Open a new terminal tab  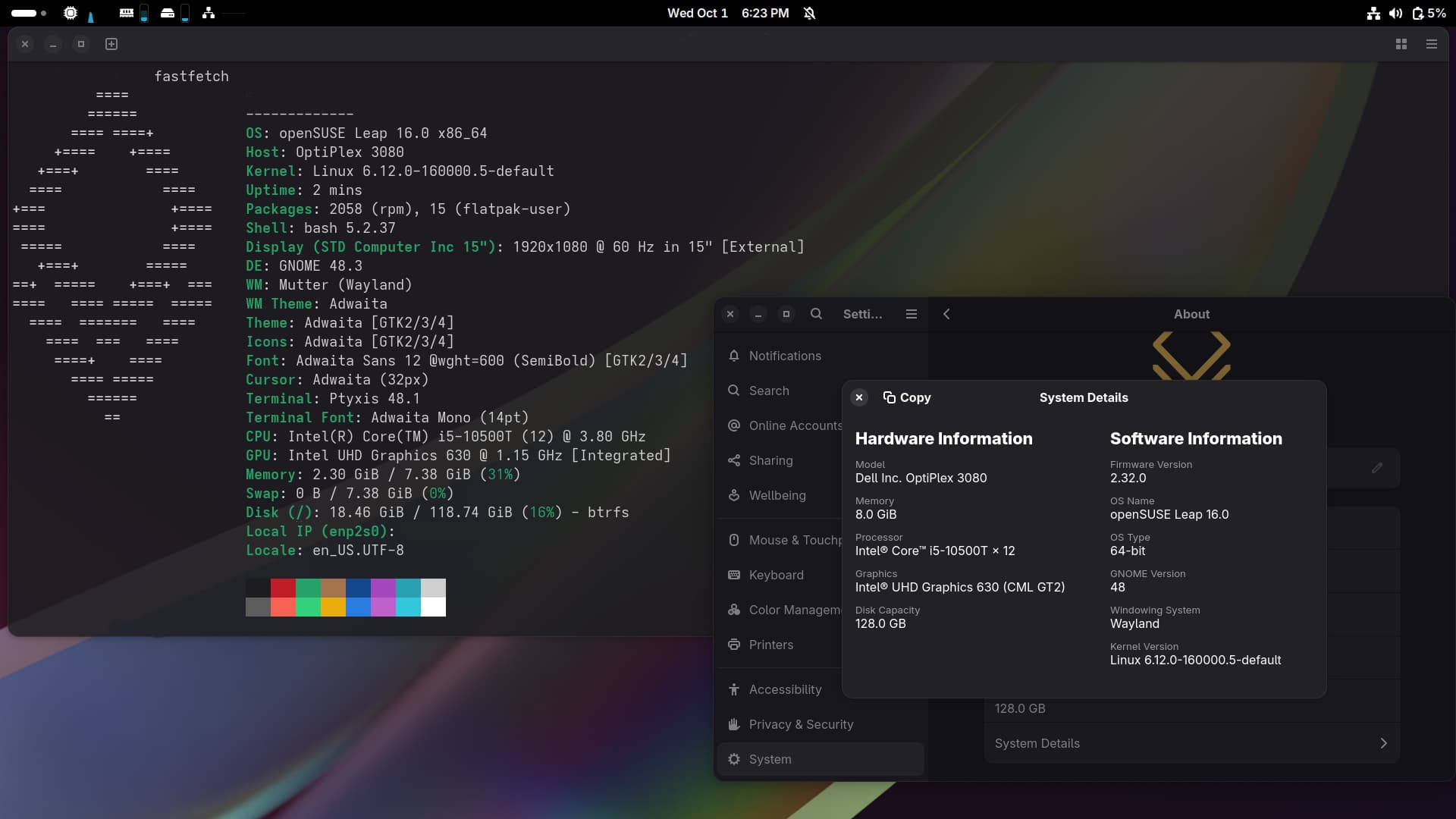pos(111,44)
